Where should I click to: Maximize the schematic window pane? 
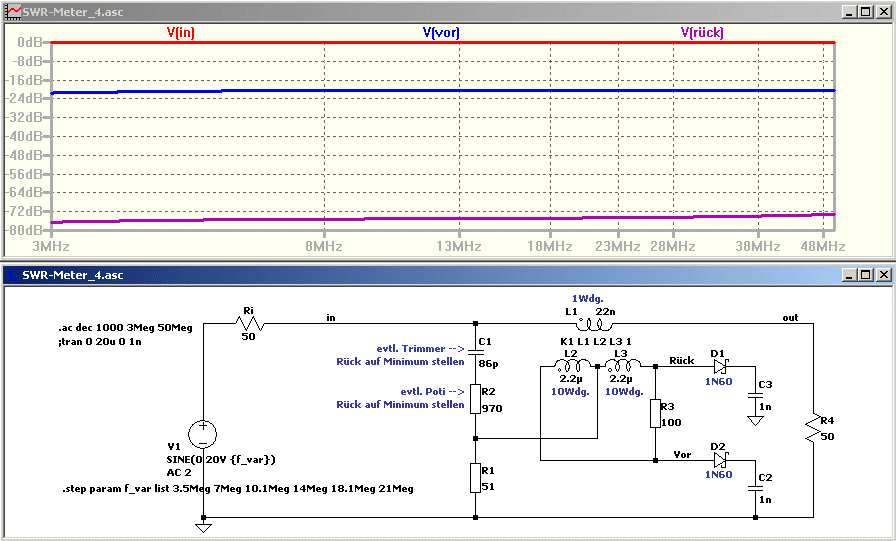(x=866, y=275)
